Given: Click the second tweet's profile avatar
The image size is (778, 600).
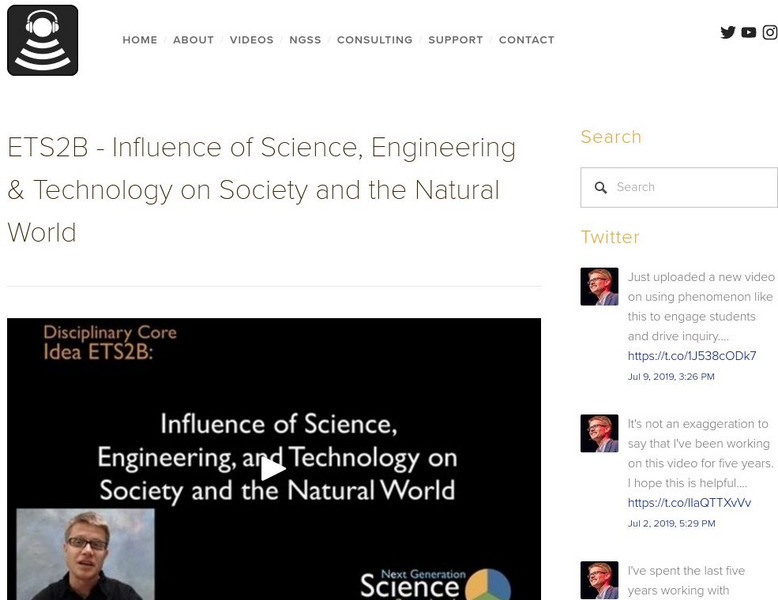Looking at the screenshot, I should (x=599, y=434).
